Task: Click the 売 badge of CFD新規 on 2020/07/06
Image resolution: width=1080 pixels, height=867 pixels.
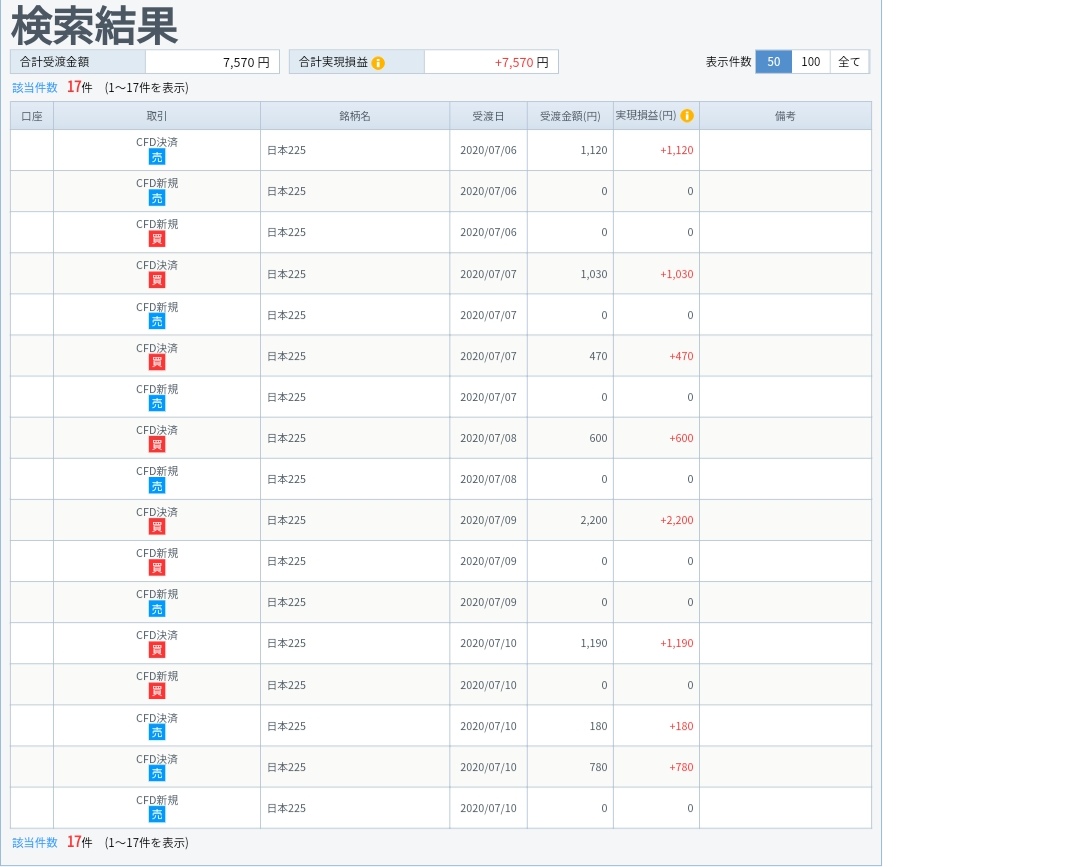Action: (157, 198)
